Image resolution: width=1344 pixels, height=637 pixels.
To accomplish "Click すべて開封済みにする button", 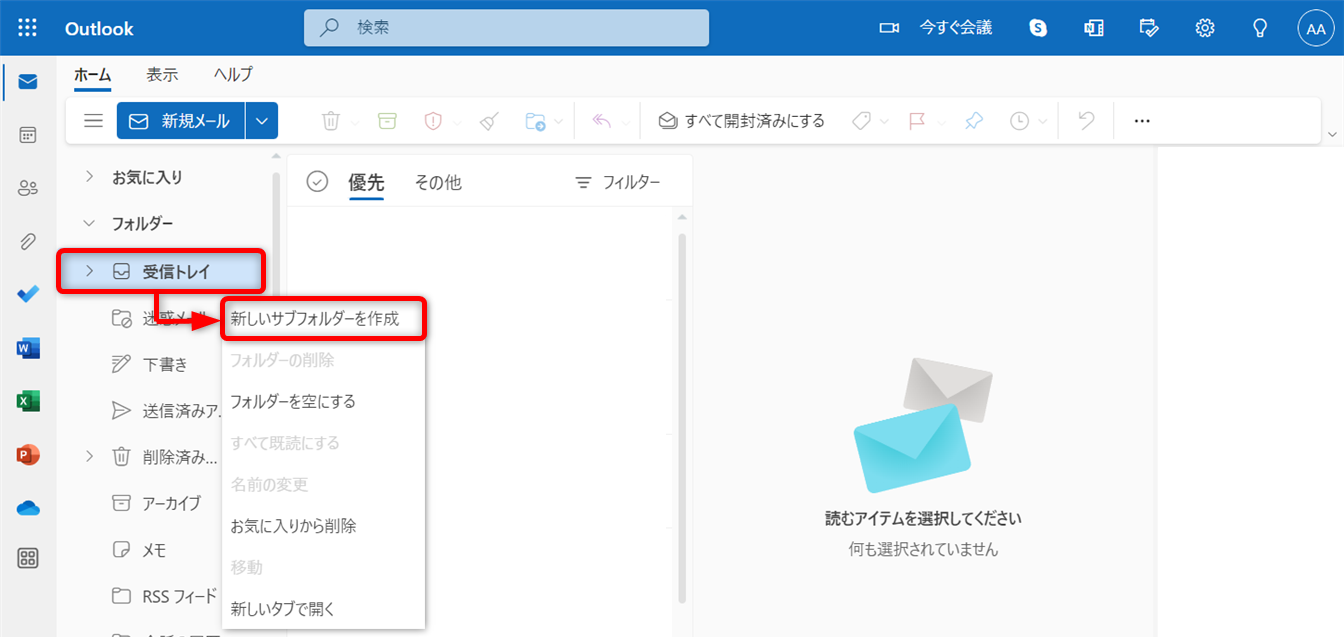I will coord(741,121).
